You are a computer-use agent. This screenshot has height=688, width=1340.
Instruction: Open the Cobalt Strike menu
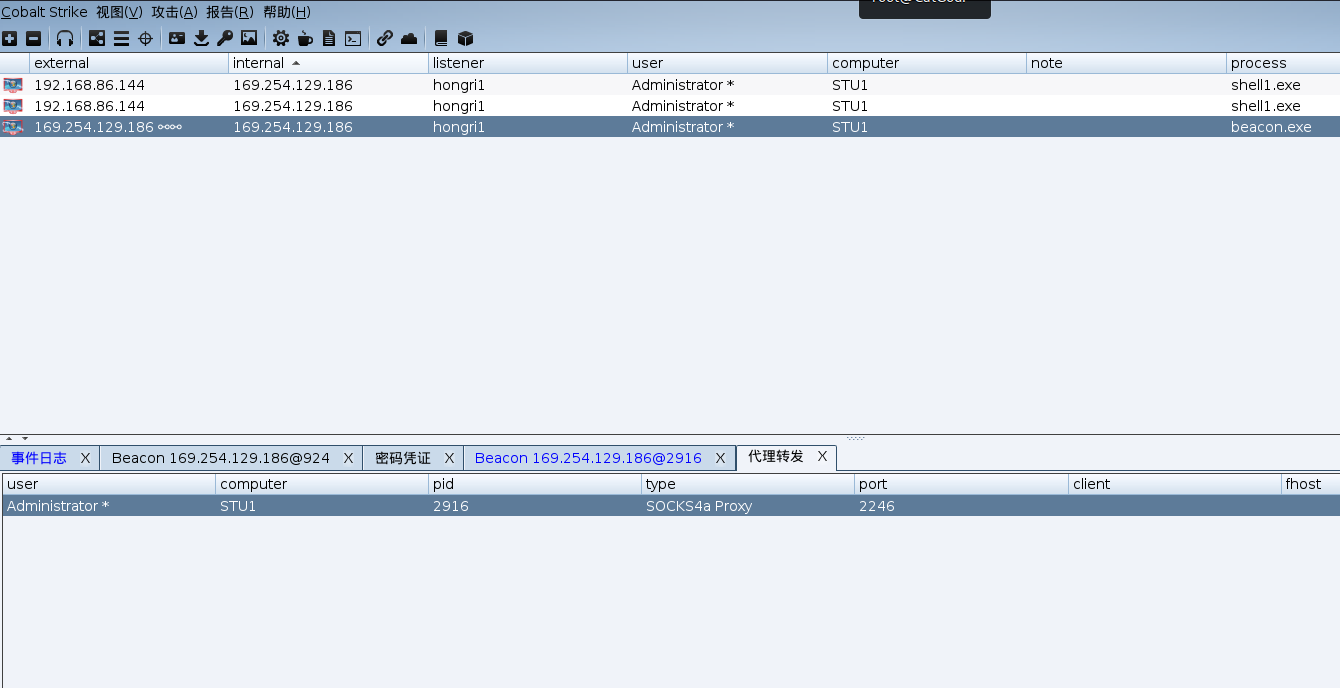pyautogui.click(x=44, y=12)
